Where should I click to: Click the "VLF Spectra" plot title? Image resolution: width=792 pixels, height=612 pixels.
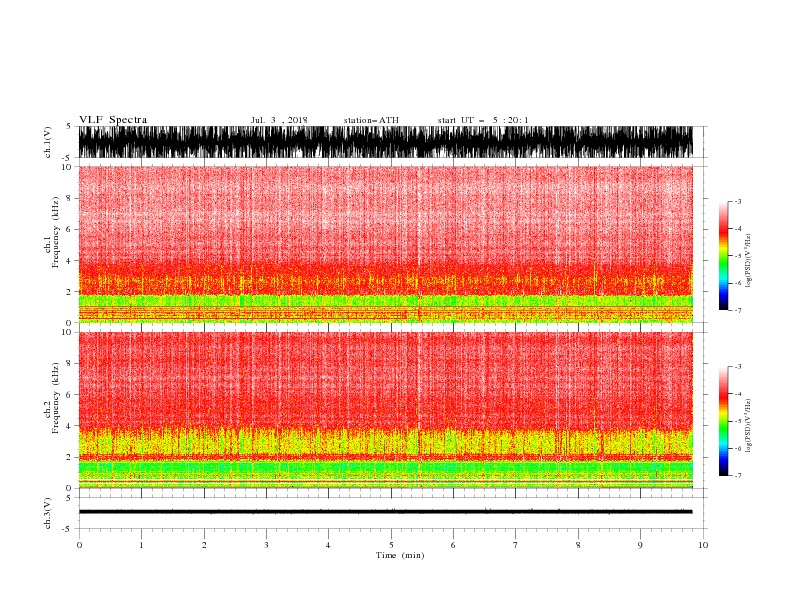(113, 120)
